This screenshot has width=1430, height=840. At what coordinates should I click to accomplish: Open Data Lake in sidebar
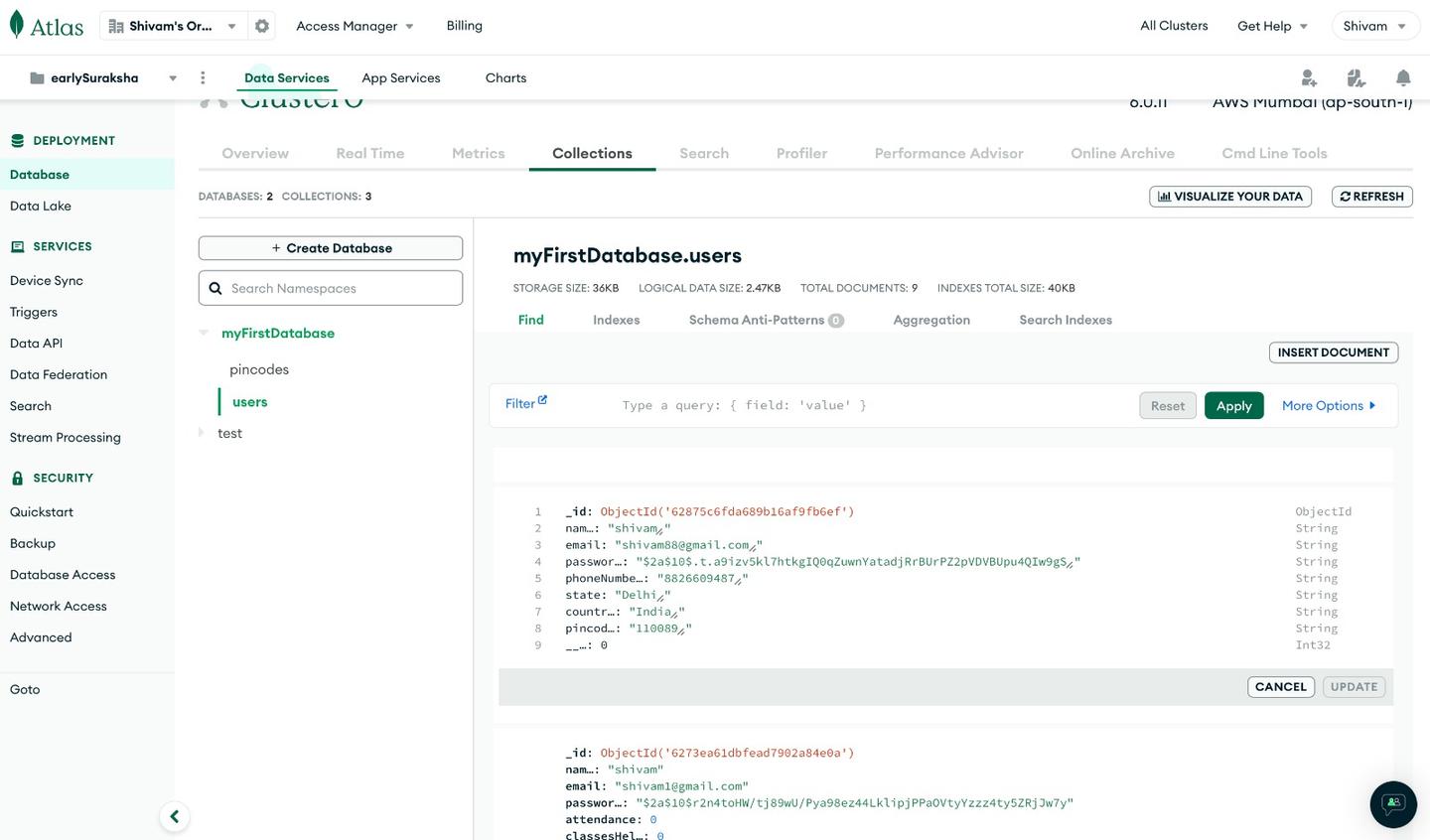coord(41,206)
